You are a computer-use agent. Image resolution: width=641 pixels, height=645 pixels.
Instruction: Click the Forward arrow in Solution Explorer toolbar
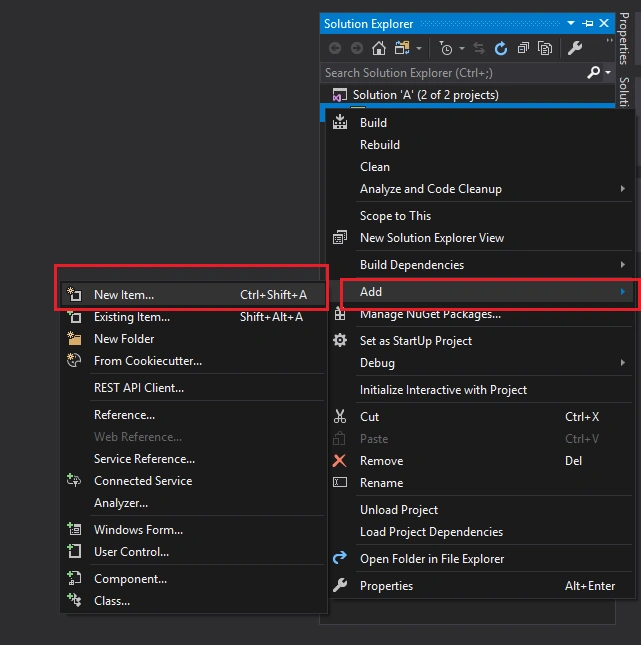(357, 49)
